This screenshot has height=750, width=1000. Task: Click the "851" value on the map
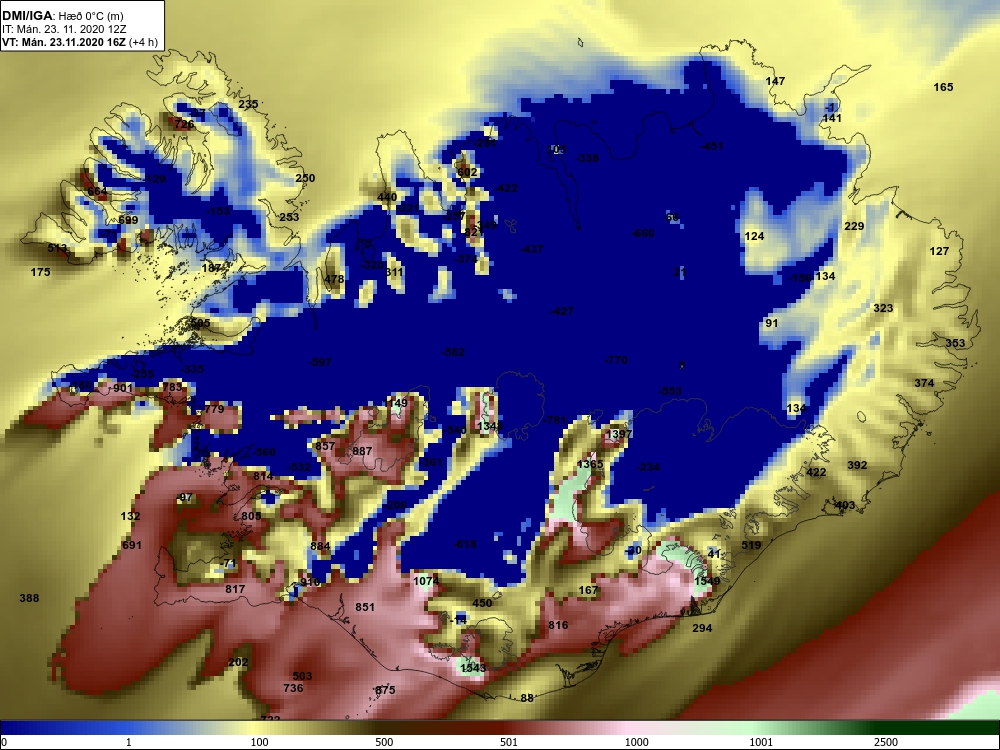pos(365,607)
